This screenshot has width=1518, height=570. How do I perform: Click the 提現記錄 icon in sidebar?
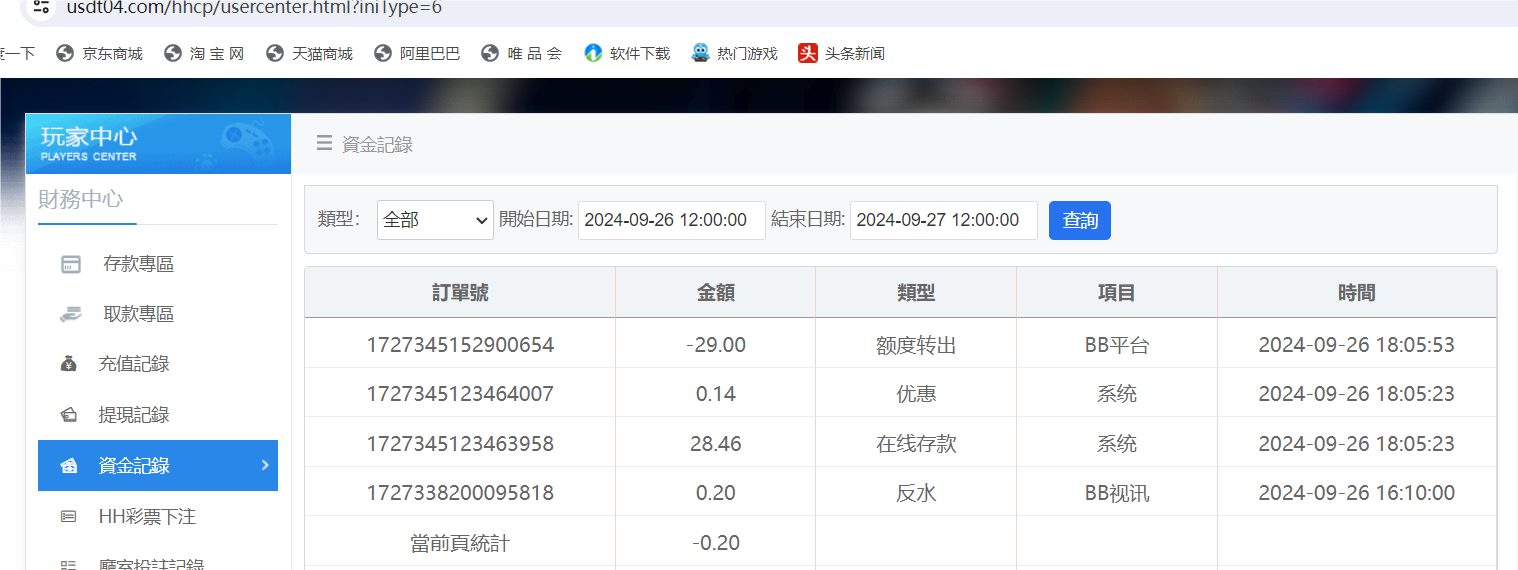click(x=70, y=415)
